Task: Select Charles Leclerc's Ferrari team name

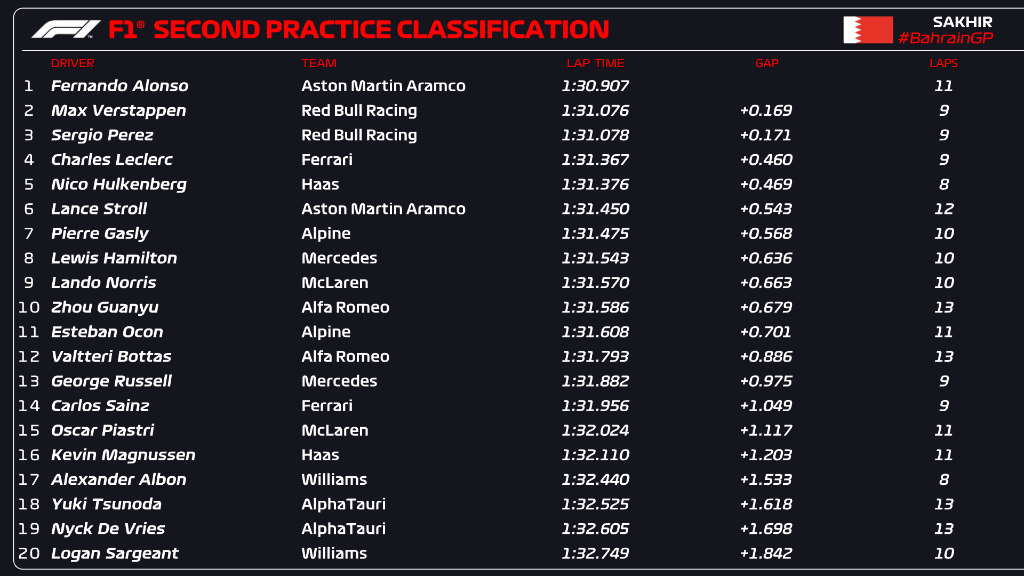Action: pos(327,160)
